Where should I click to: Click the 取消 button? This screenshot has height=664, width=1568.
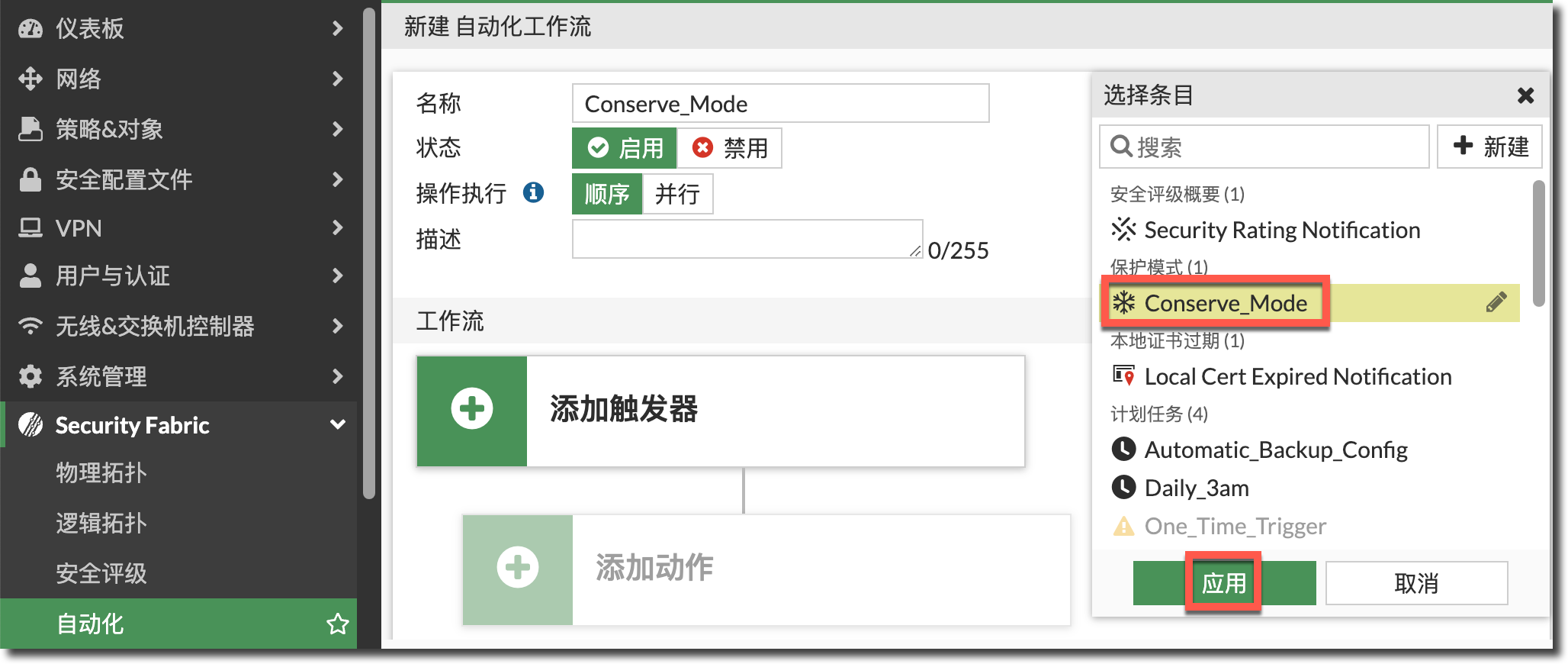tap(1416, 583)
